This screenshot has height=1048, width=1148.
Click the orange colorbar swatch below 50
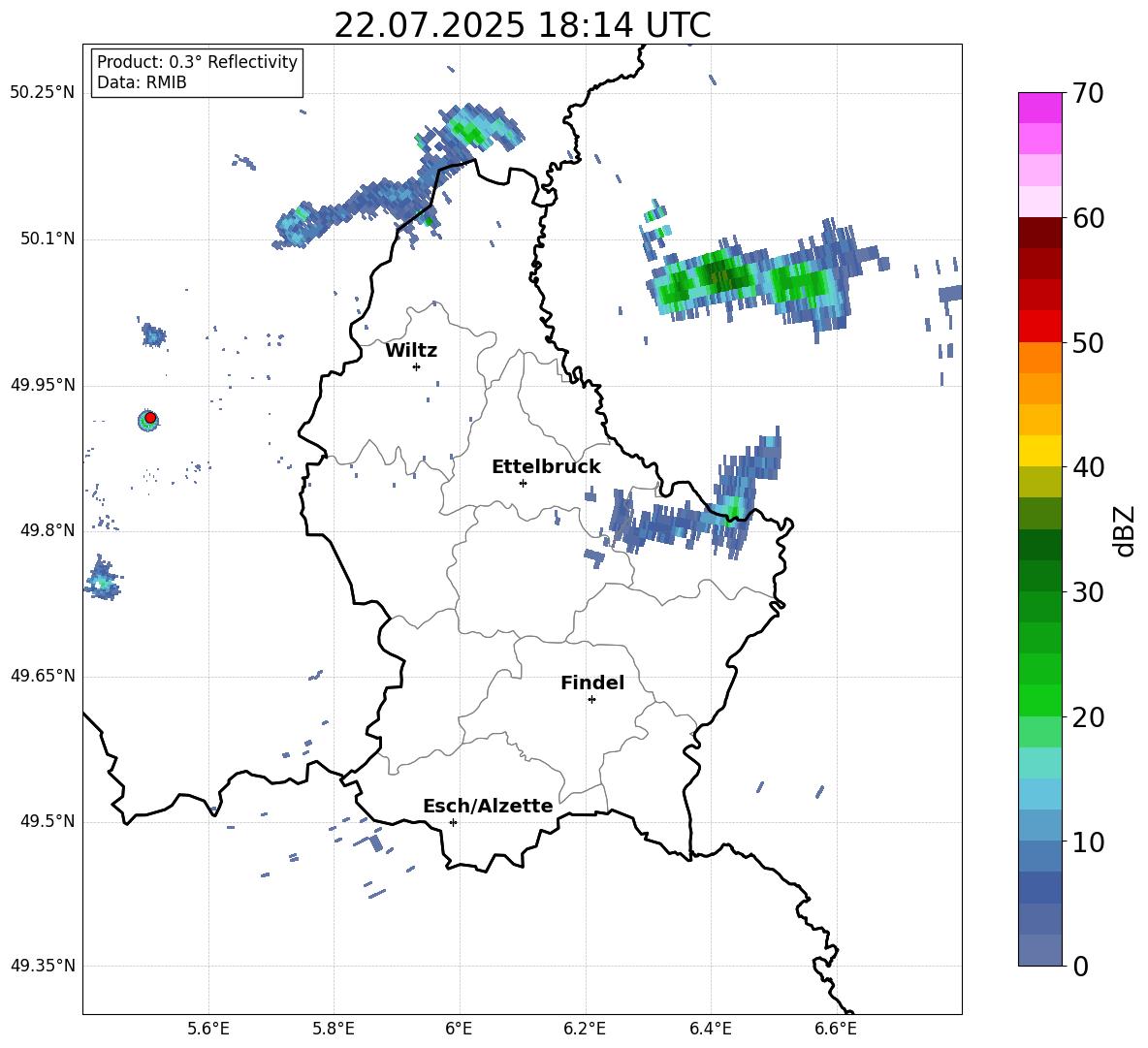click(x=1040, y=358)
